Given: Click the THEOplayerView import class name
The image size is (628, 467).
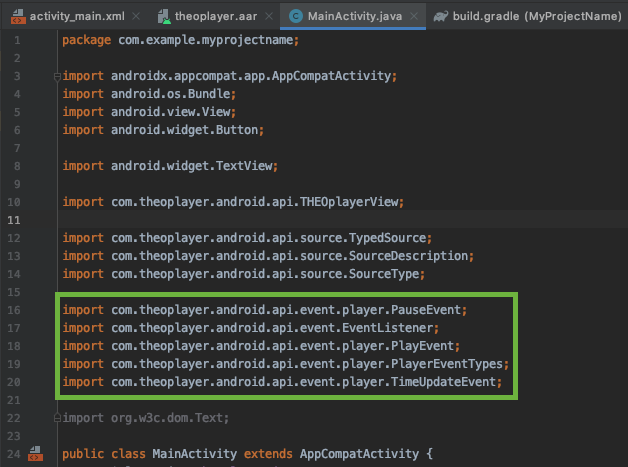Looking at the screenshot, I should [x=352, y=202].
